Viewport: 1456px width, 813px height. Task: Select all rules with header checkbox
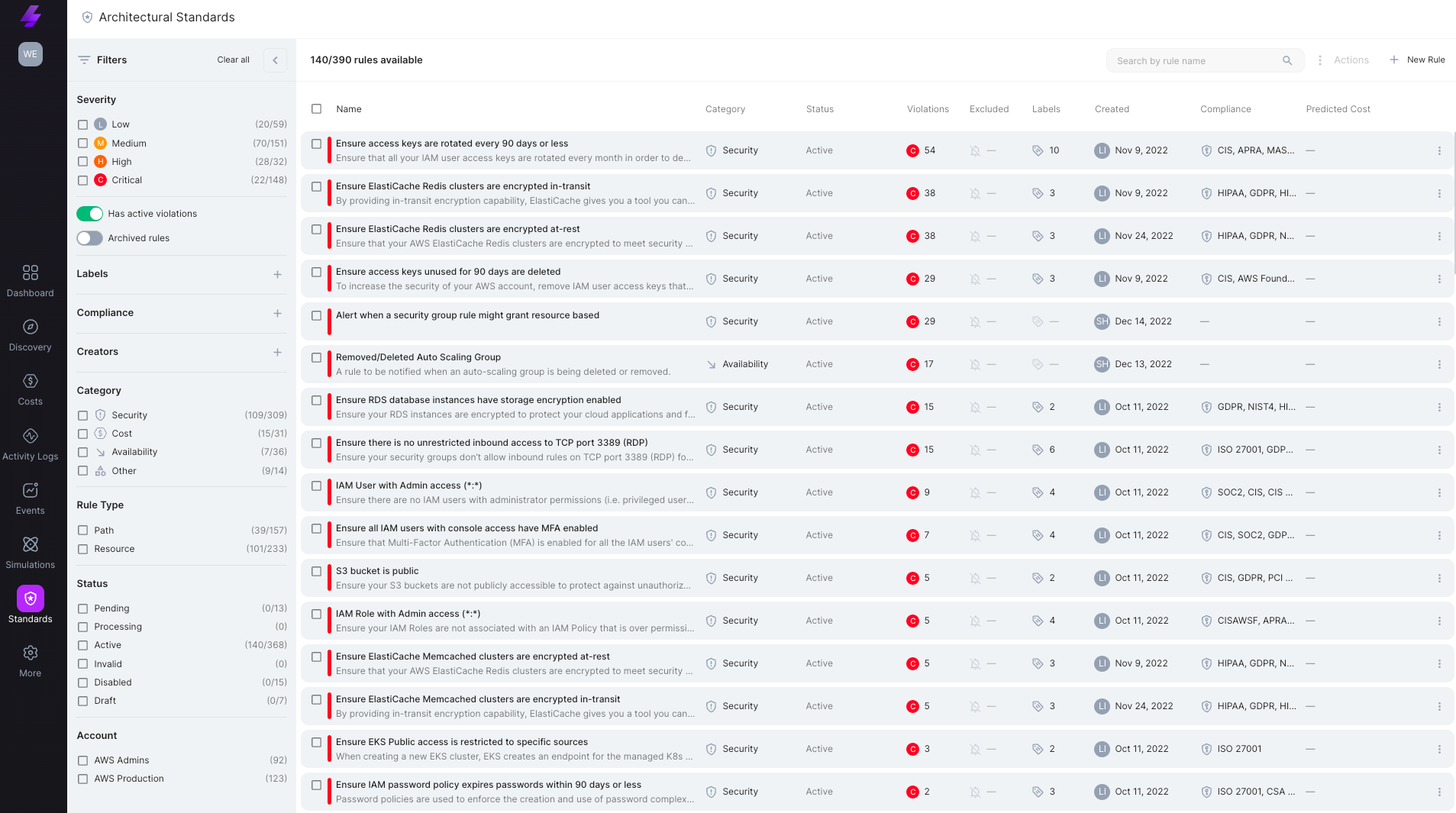coord(316,109)
